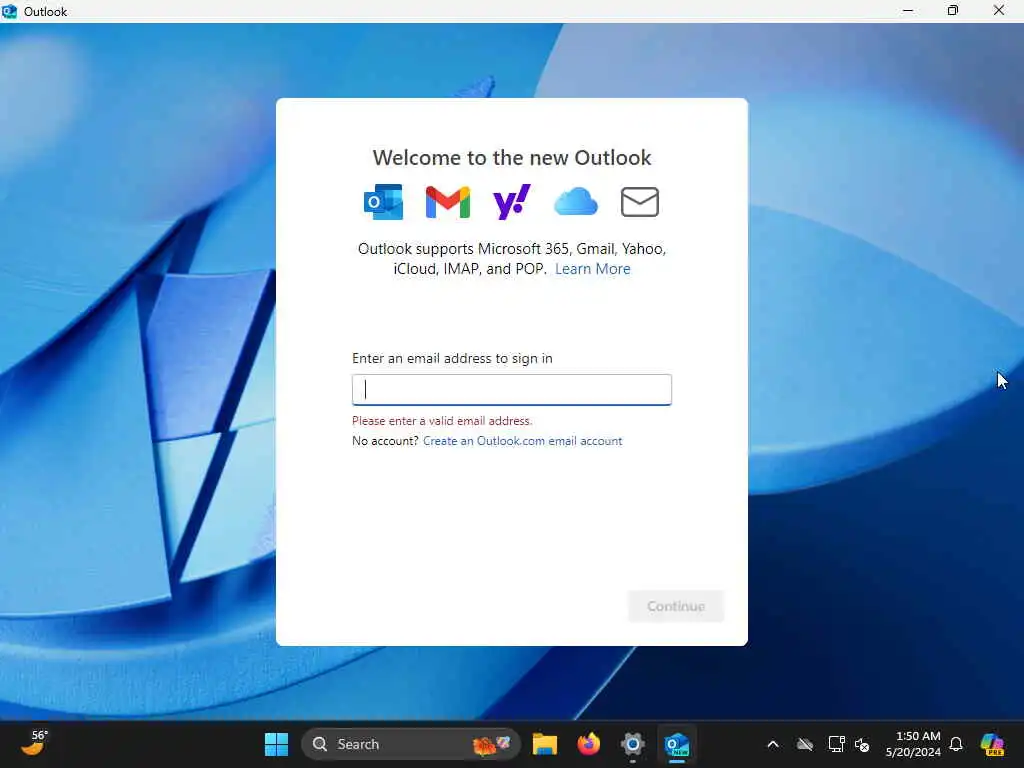
Task: Open Create an Outlook.com email account link
Action: (x=522, y=441)
